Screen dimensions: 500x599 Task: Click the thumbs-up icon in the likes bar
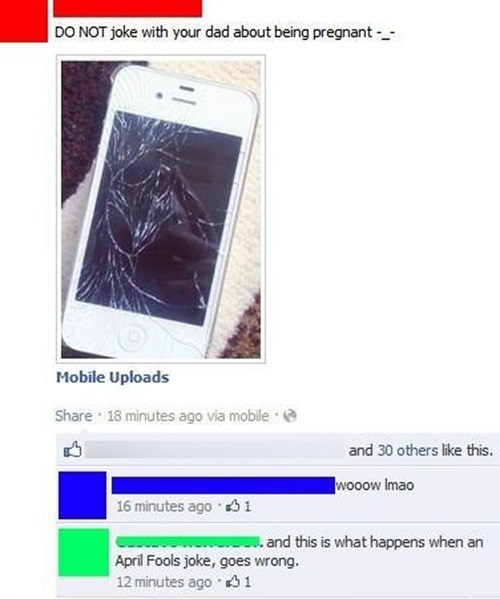(x=73, y=449)
